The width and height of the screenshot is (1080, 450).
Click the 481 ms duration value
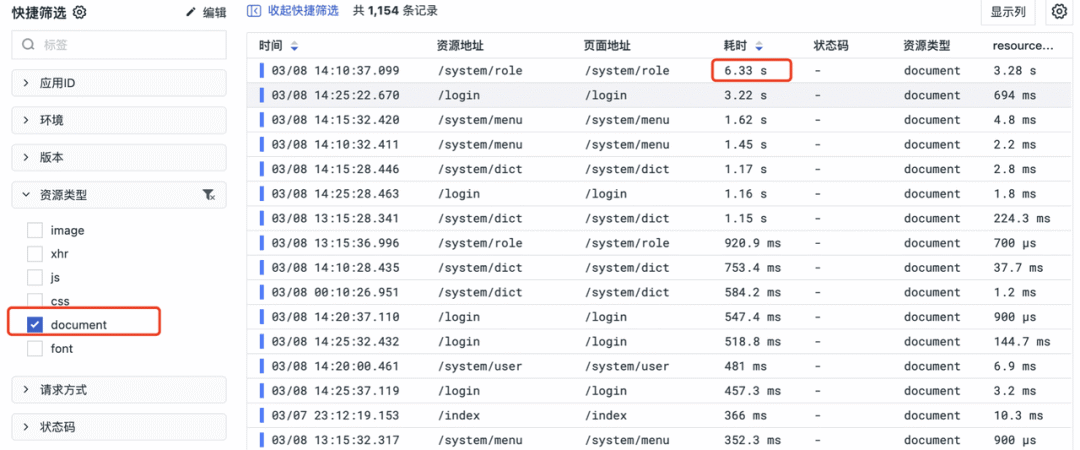pyautogui.click(x=745, y=366)
